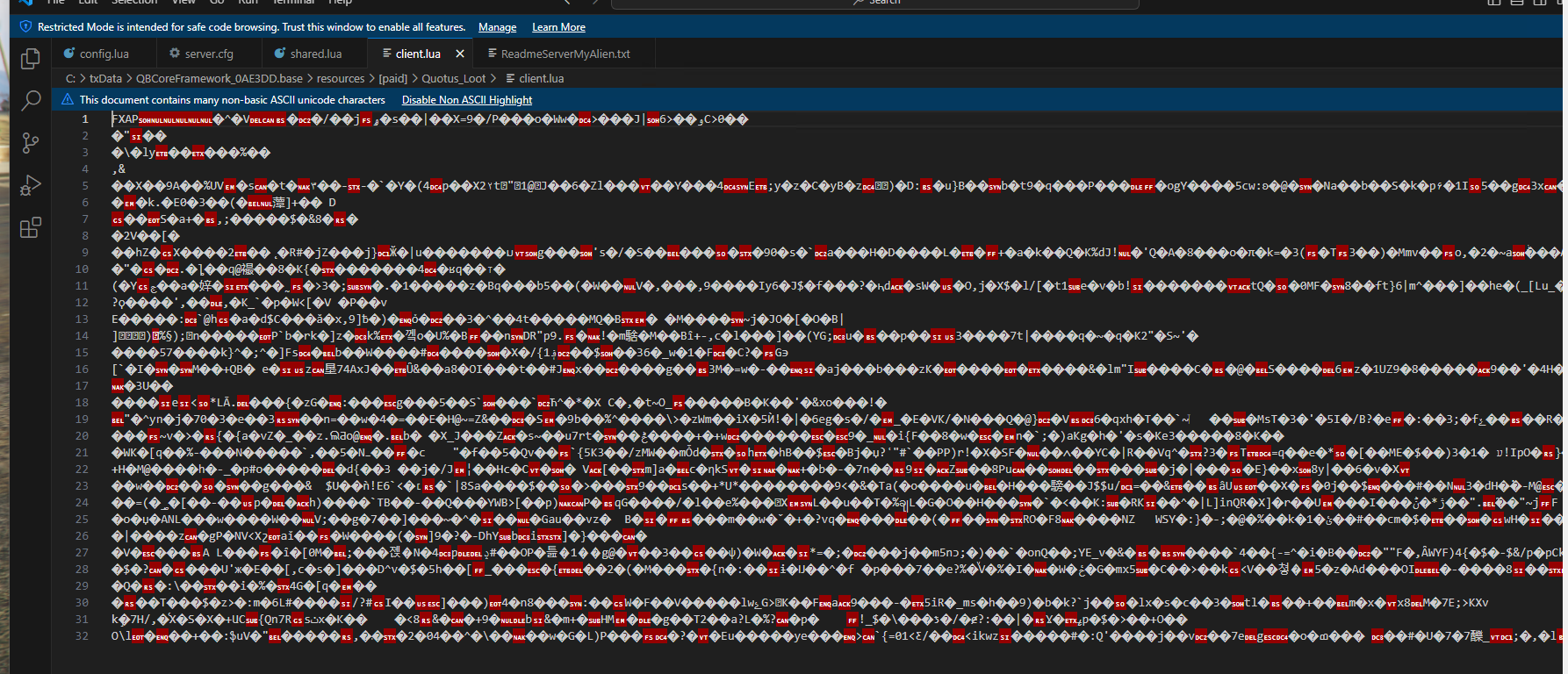This screenshot has height=674, width=1568.
Task: Open the resources breadcrumb folder
Action: (341, 78)
